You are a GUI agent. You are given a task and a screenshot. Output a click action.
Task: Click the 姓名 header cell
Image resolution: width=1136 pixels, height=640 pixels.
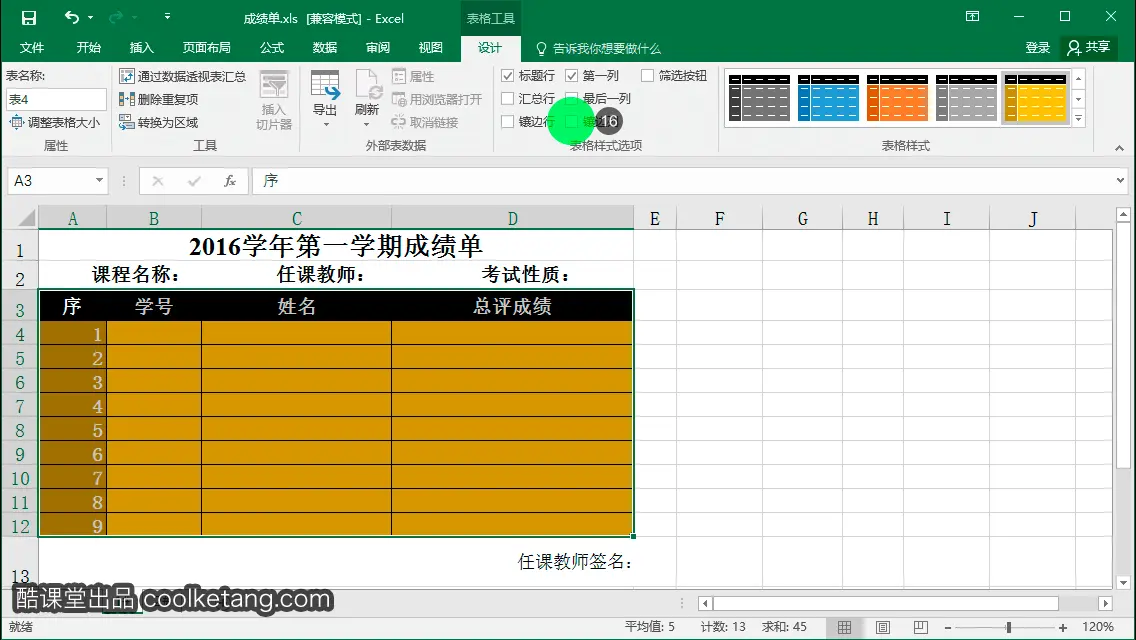[x=296, y=306]
